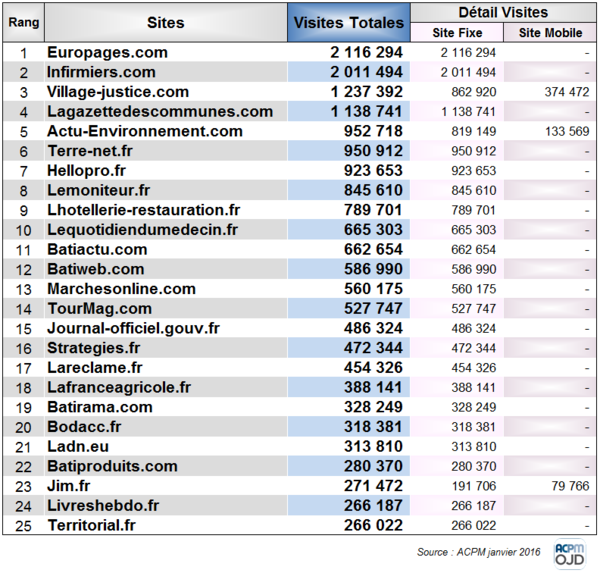
Task: Click the Détail Visites header
Action: coord(503,13)
